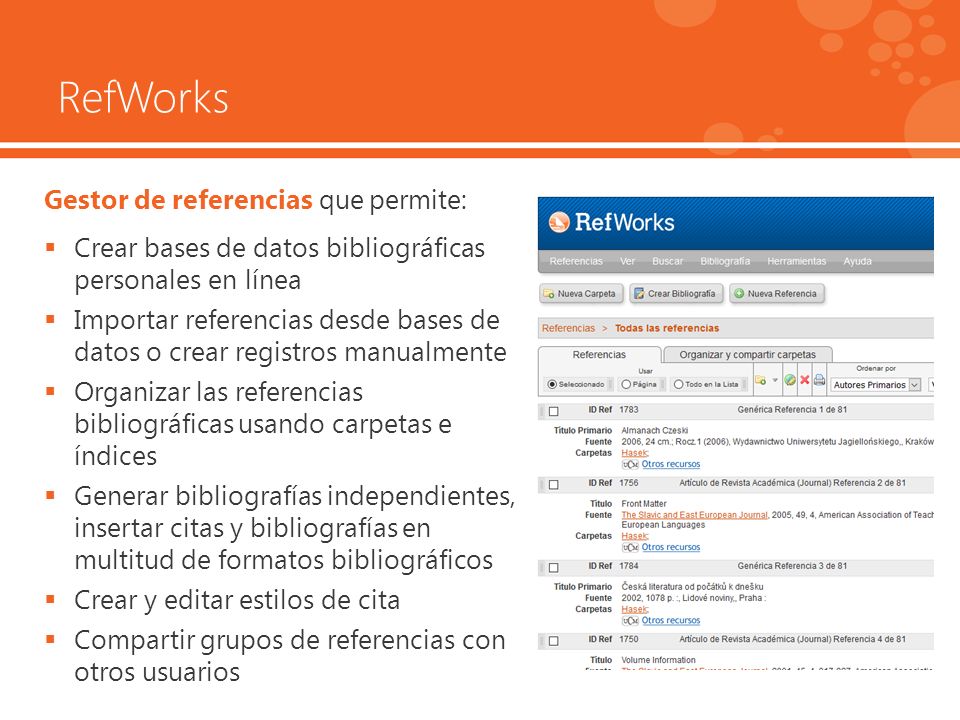Click the Crear Bibliografía button icon

tap(639, 294)
